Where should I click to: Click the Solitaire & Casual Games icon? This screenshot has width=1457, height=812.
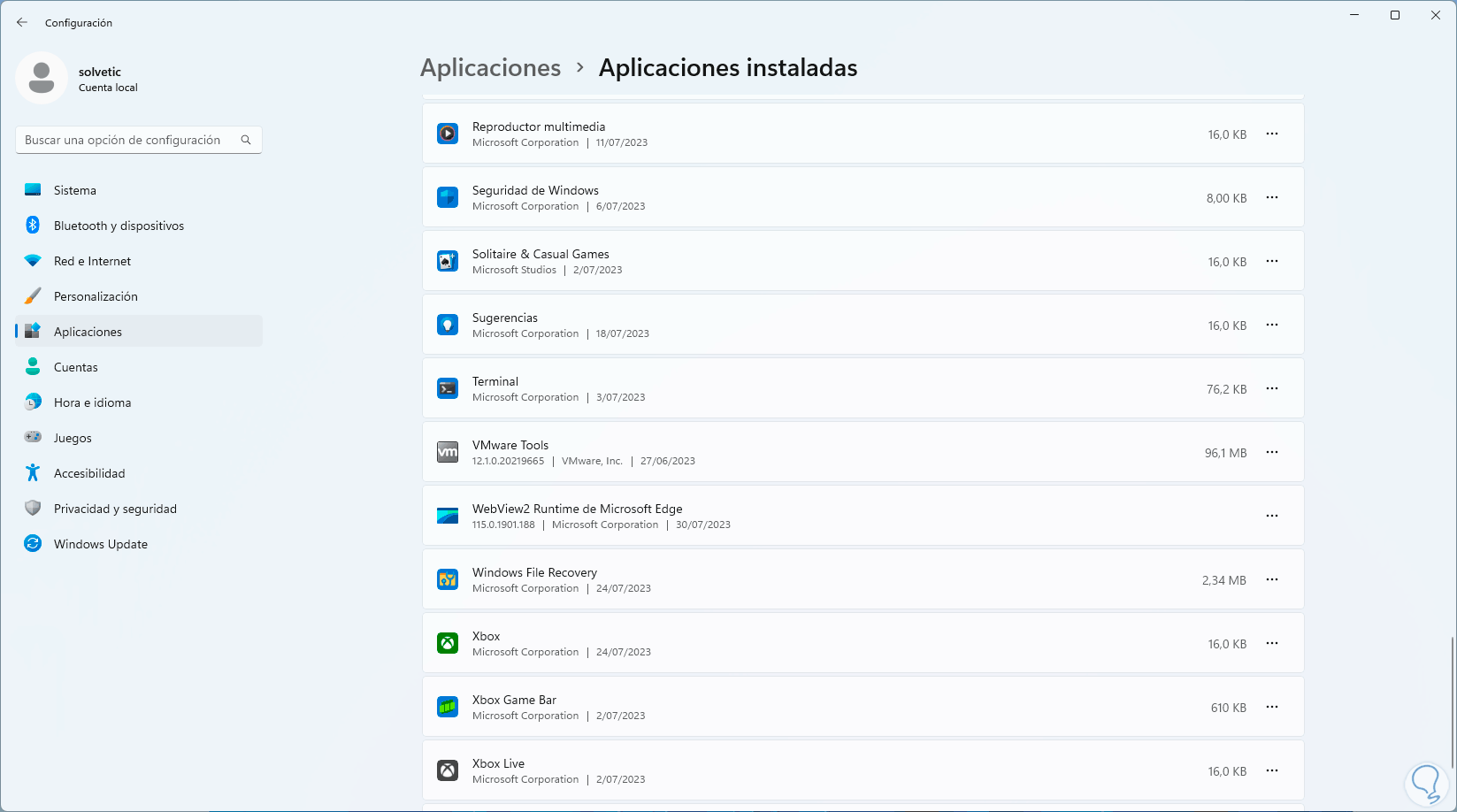click(x=448, y=261)
